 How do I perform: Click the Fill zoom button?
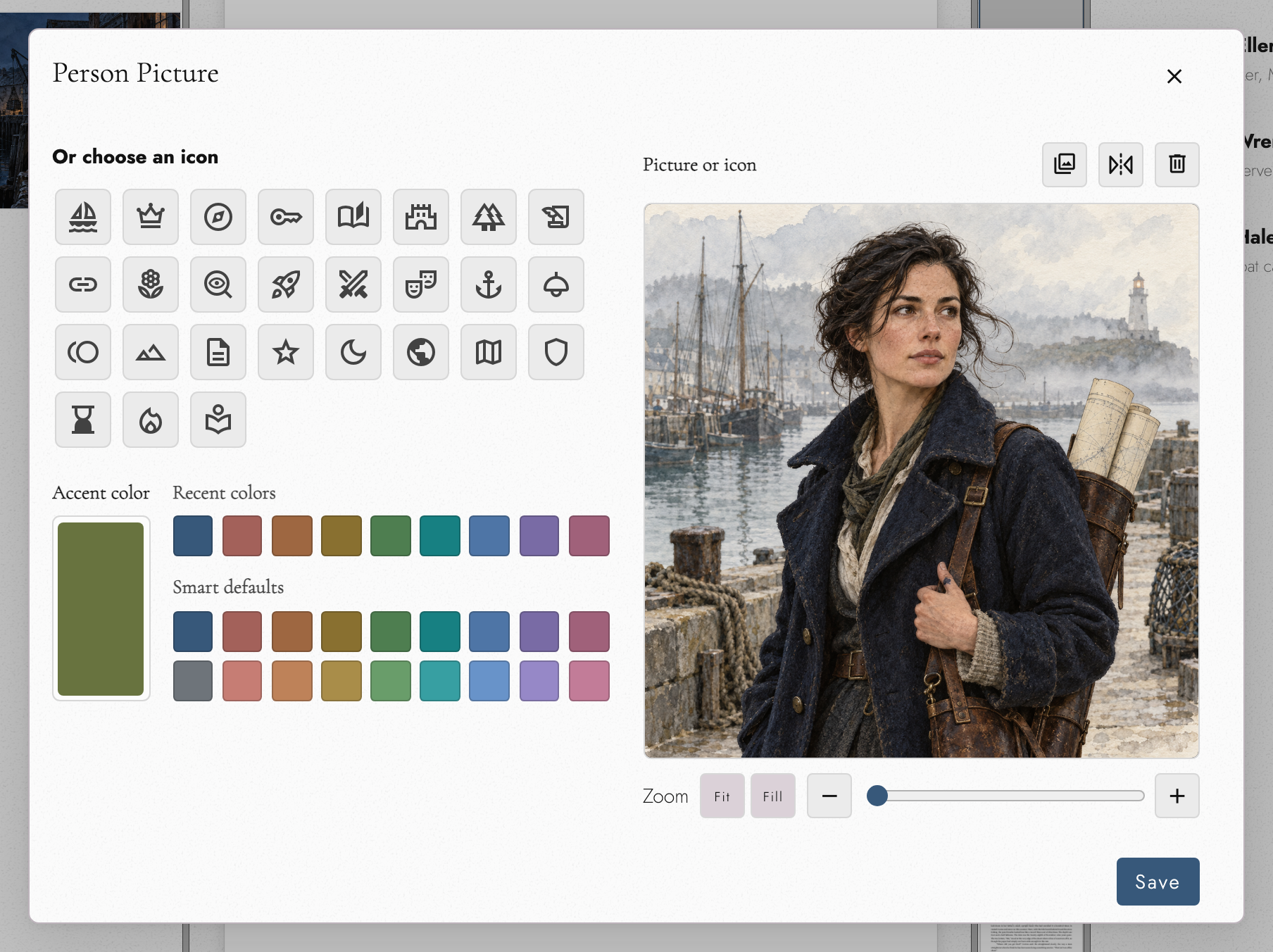pos(773,796)
